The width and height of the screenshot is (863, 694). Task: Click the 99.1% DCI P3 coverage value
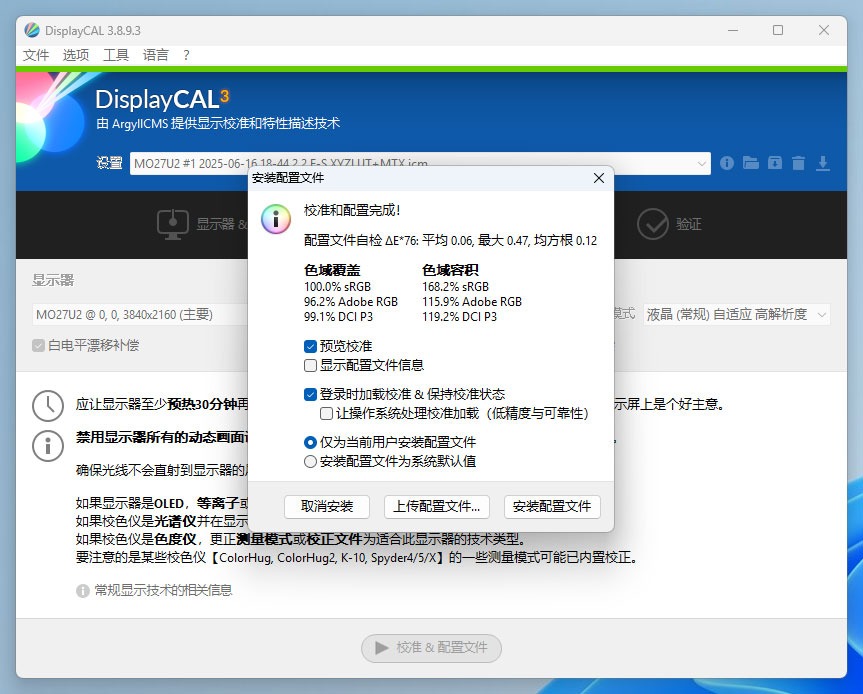[x=338, y=316]
